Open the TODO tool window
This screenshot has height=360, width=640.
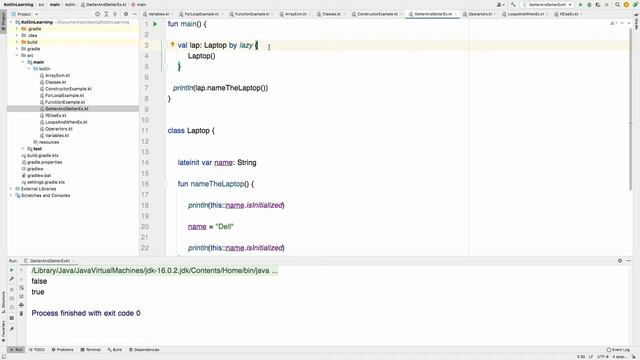pos(37,350)
